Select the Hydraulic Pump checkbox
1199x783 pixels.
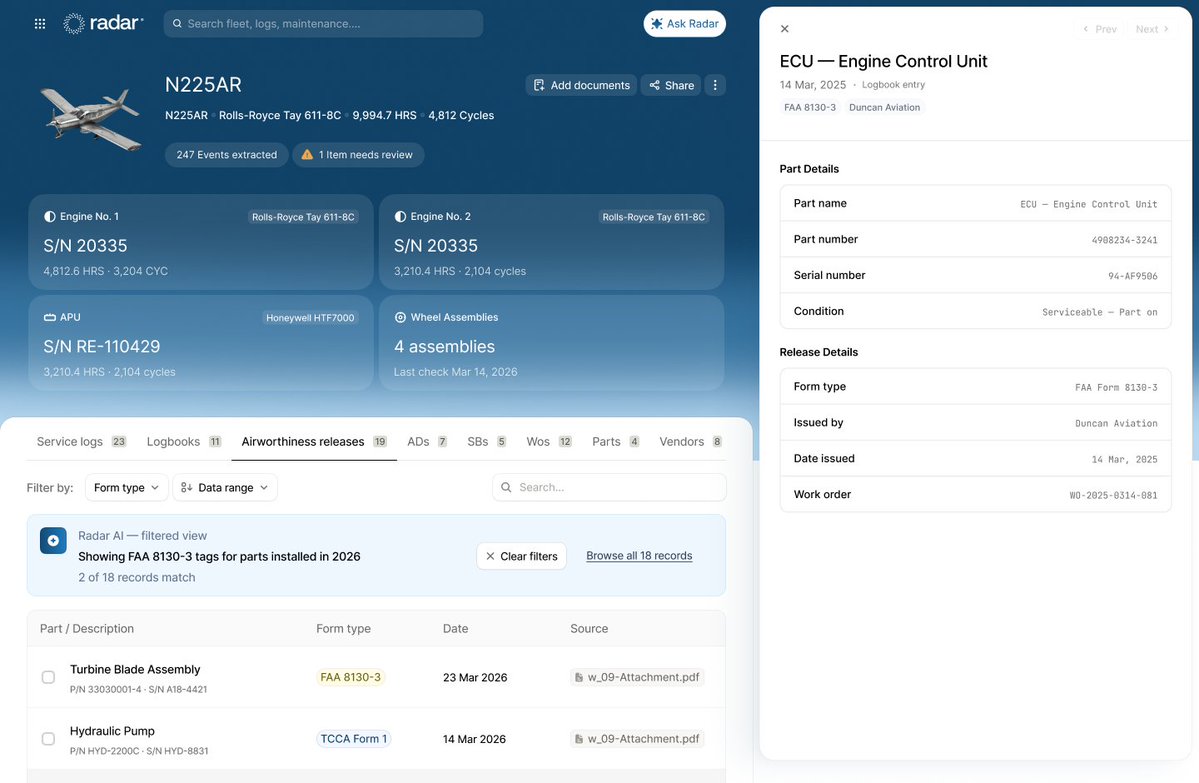[48, 739]
